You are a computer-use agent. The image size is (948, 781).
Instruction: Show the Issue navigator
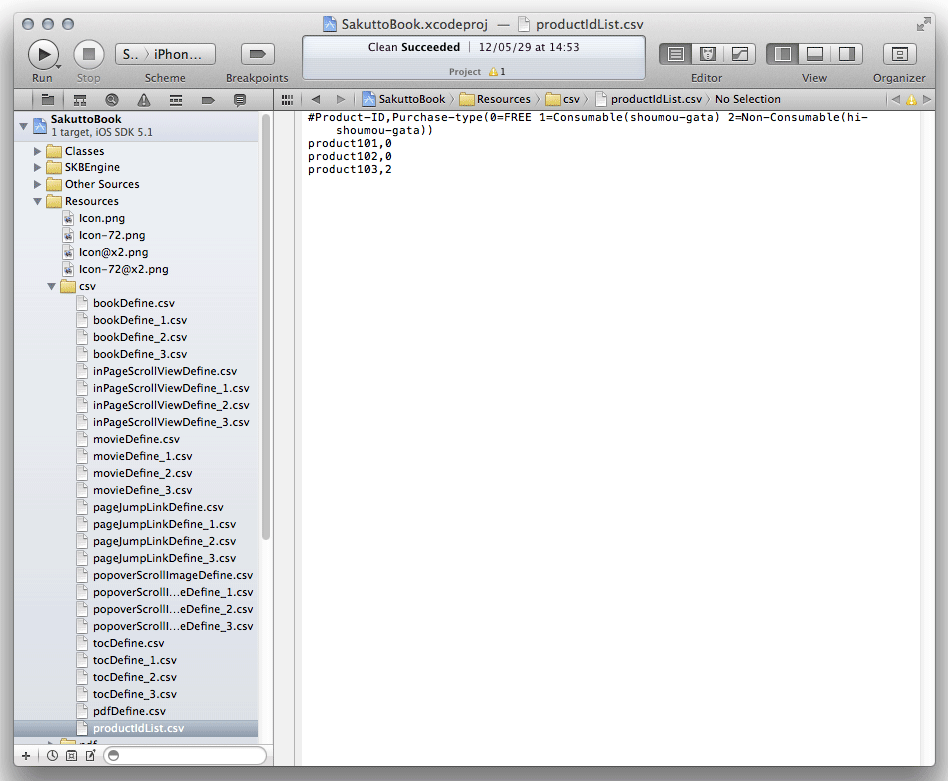pos(144,100)
